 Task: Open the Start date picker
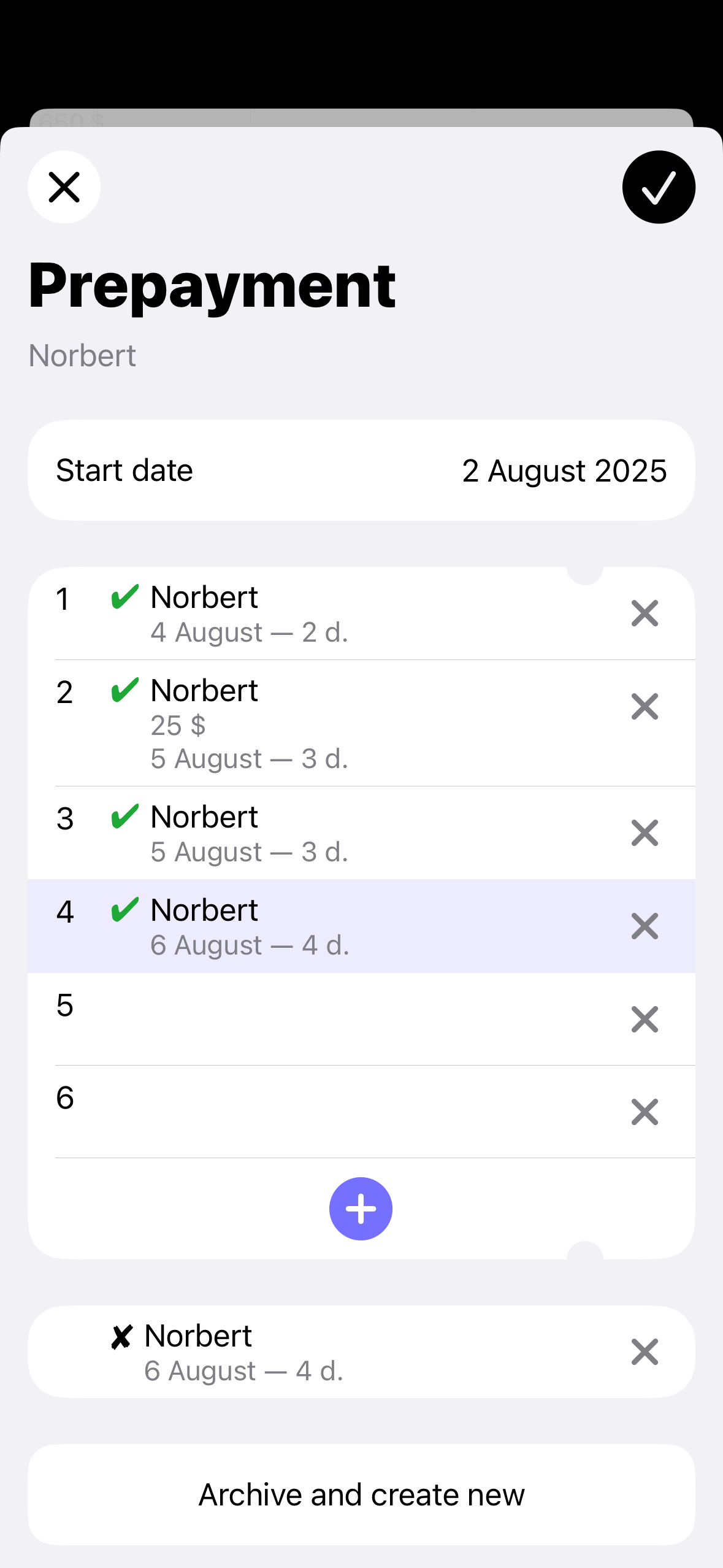point(361,471)
